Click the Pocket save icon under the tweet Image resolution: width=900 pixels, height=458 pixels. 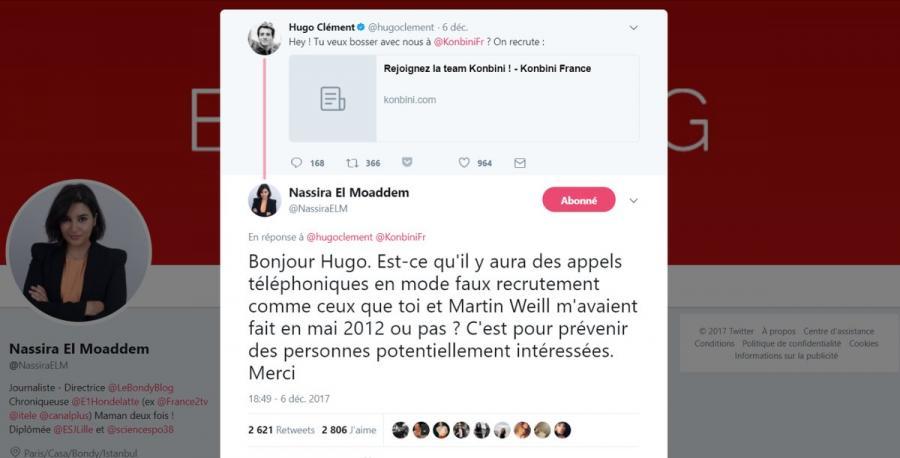click(x=407, y=163)
